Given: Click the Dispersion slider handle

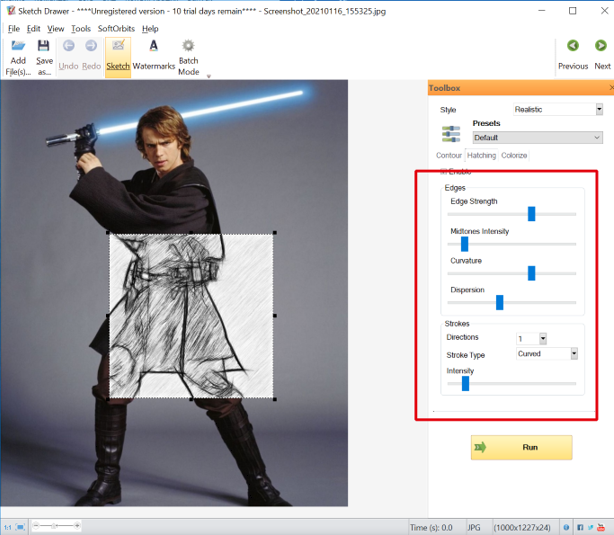Looking at the screenshot, I should [x=500, y=302].
